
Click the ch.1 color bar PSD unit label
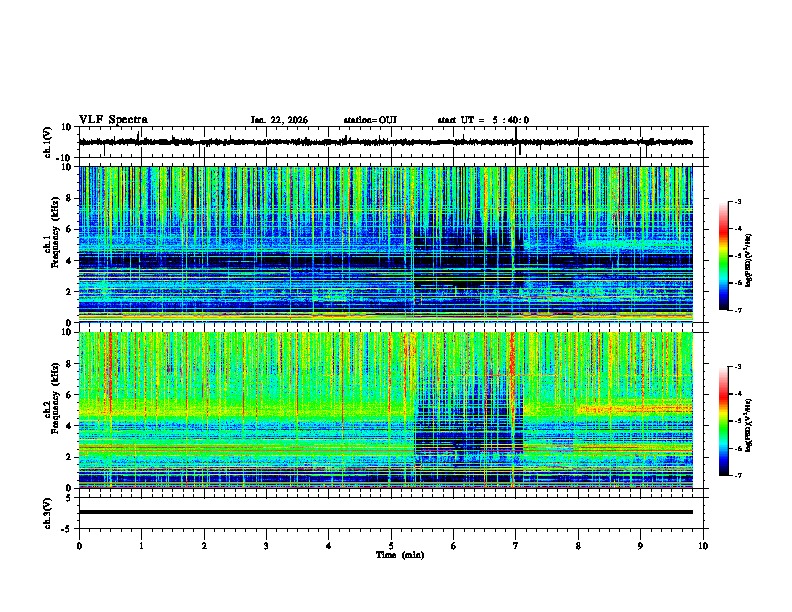click(748, 261)
